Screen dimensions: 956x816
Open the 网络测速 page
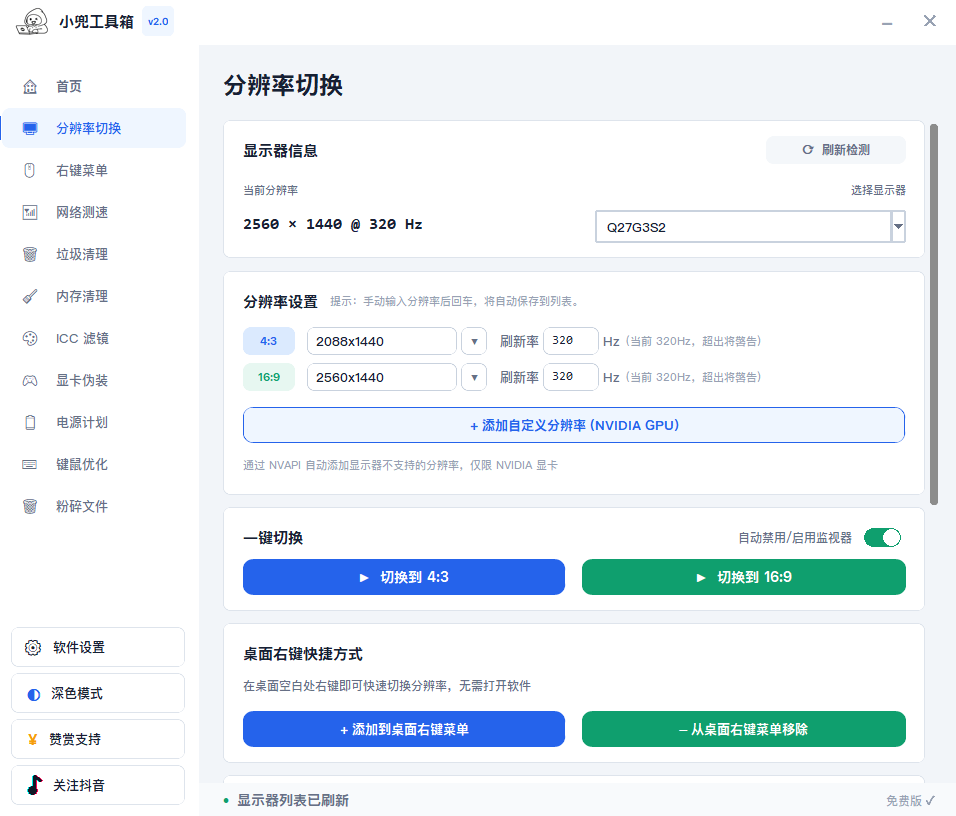pyautogui.click(x=95, y=212)
